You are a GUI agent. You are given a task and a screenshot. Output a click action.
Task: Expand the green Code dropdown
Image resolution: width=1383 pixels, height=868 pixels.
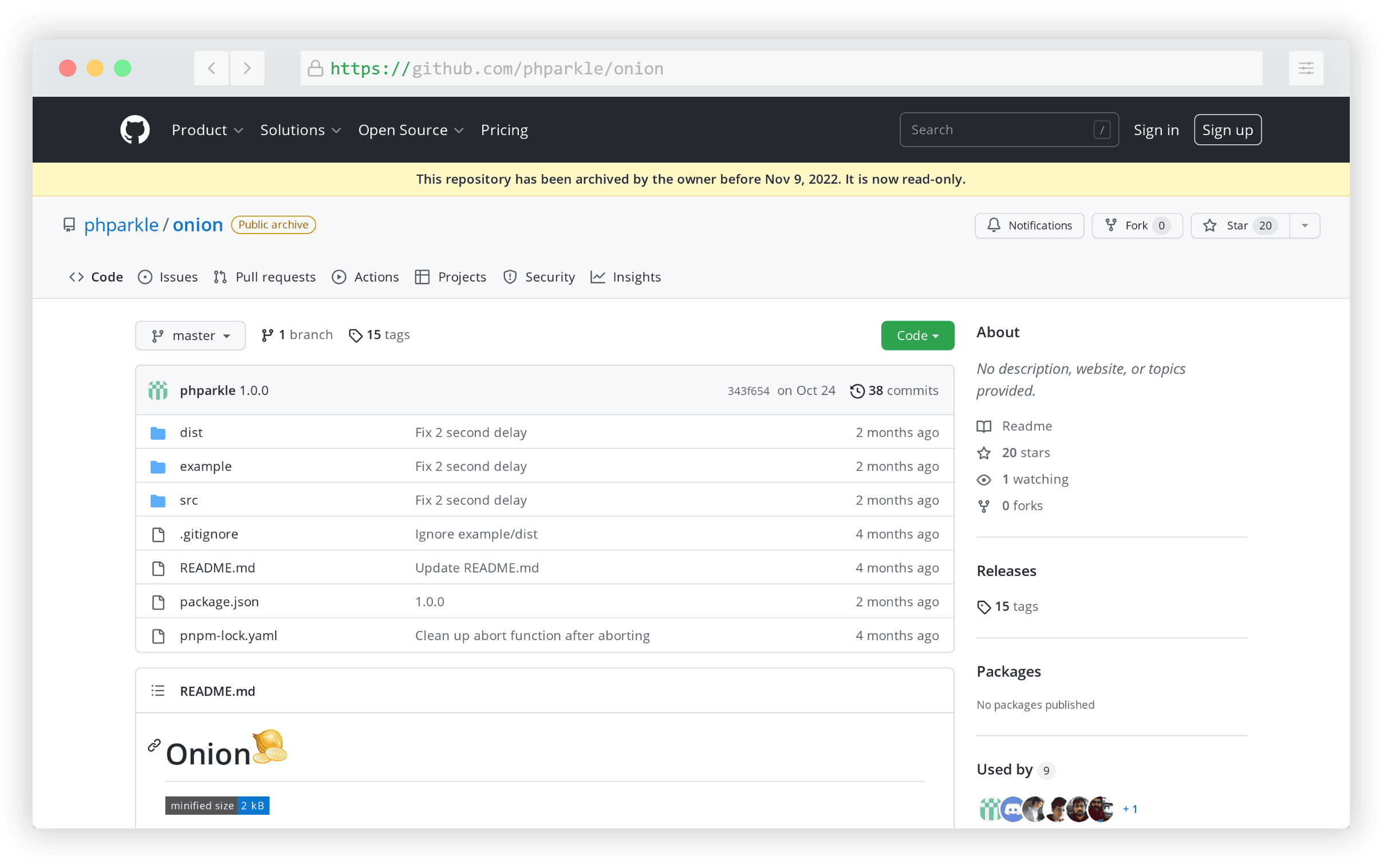pyautogui.click(x=917, y=336)
